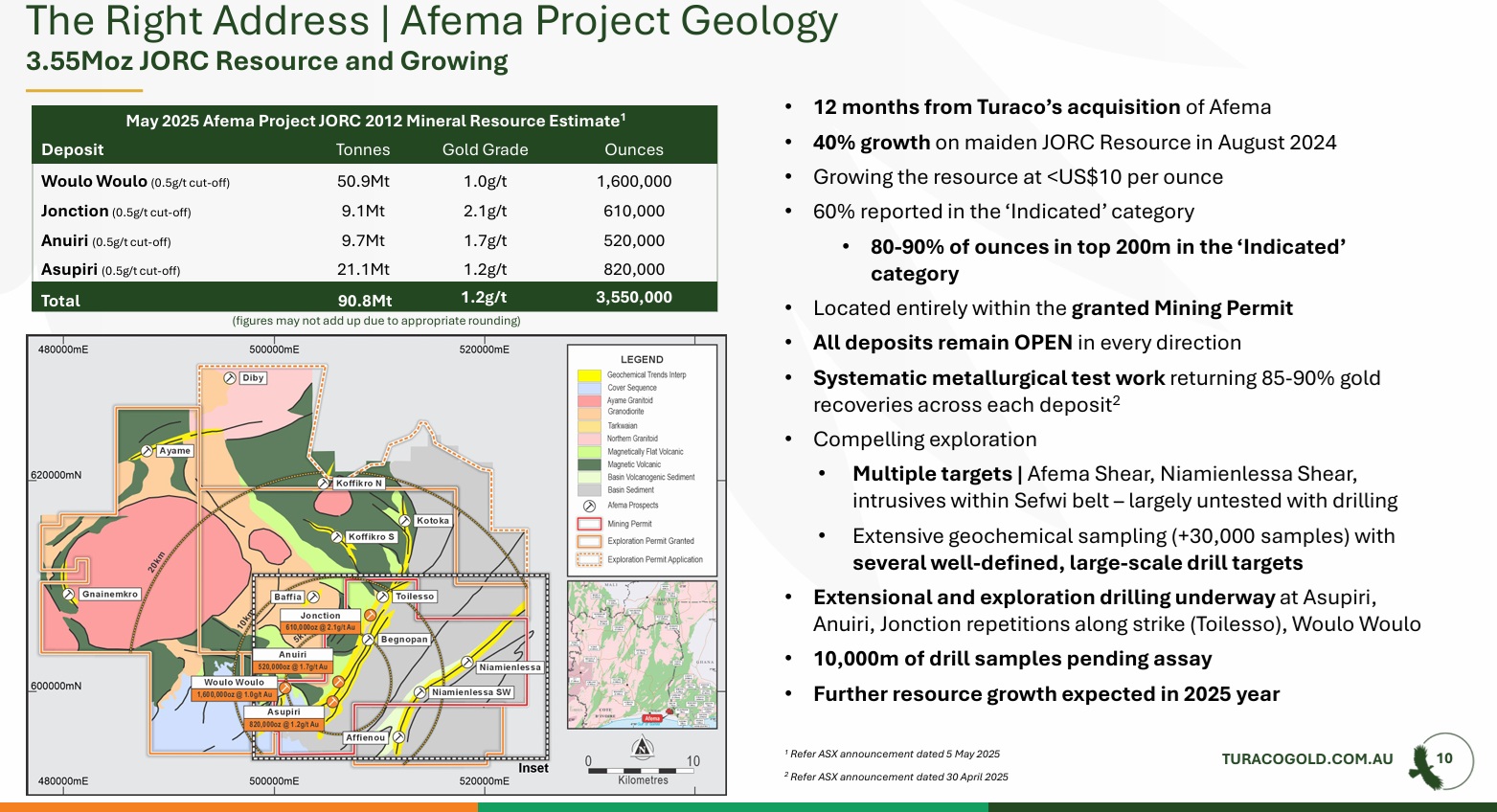Select the Asupiri row in resource table
Image resolution: width=1497 pixels, height=812 pixels.
point(374,270)
